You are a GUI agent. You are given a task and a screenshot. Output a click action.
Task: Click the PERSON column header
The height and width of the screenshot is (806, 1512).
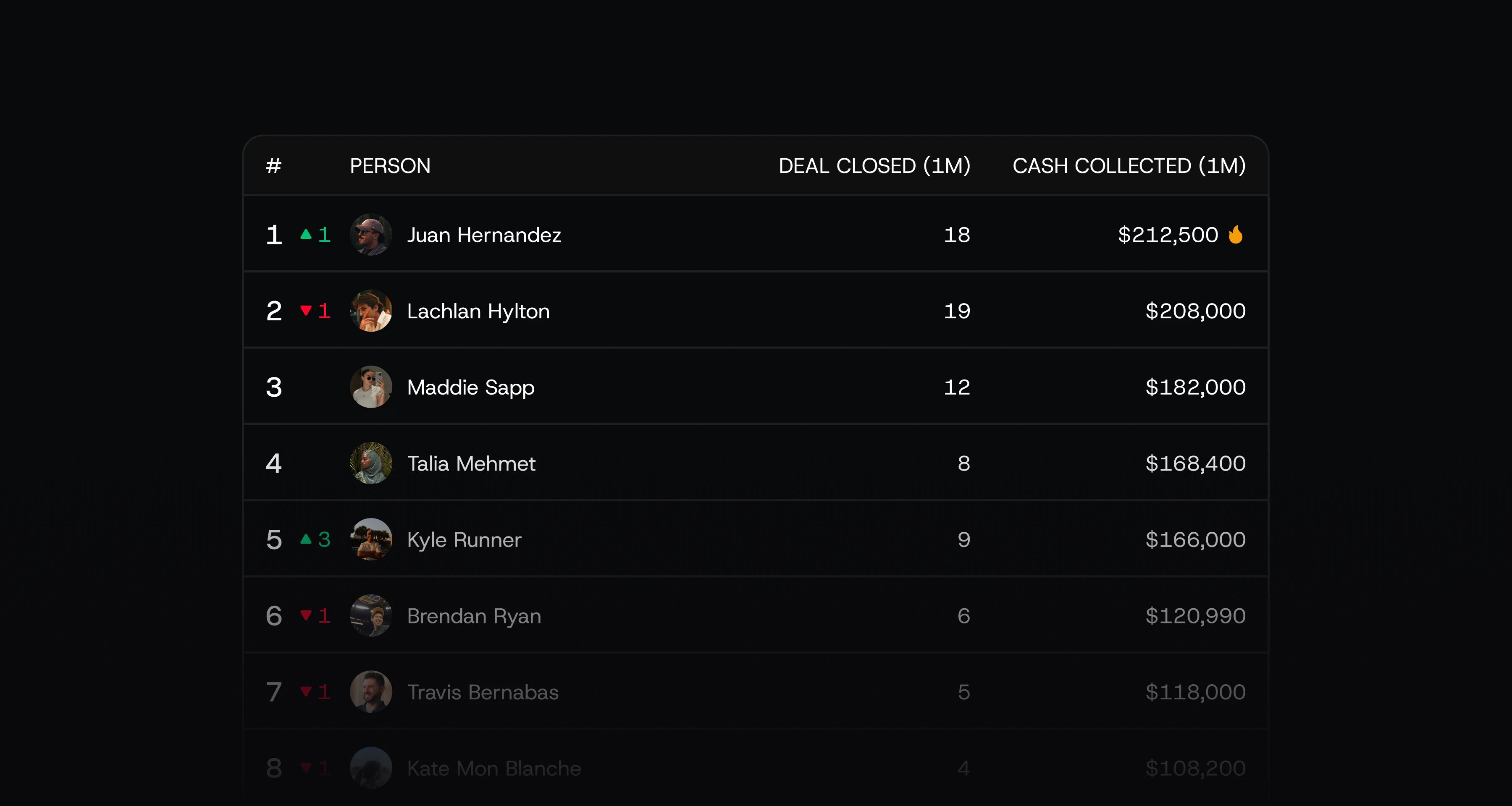tap(390, 166)
